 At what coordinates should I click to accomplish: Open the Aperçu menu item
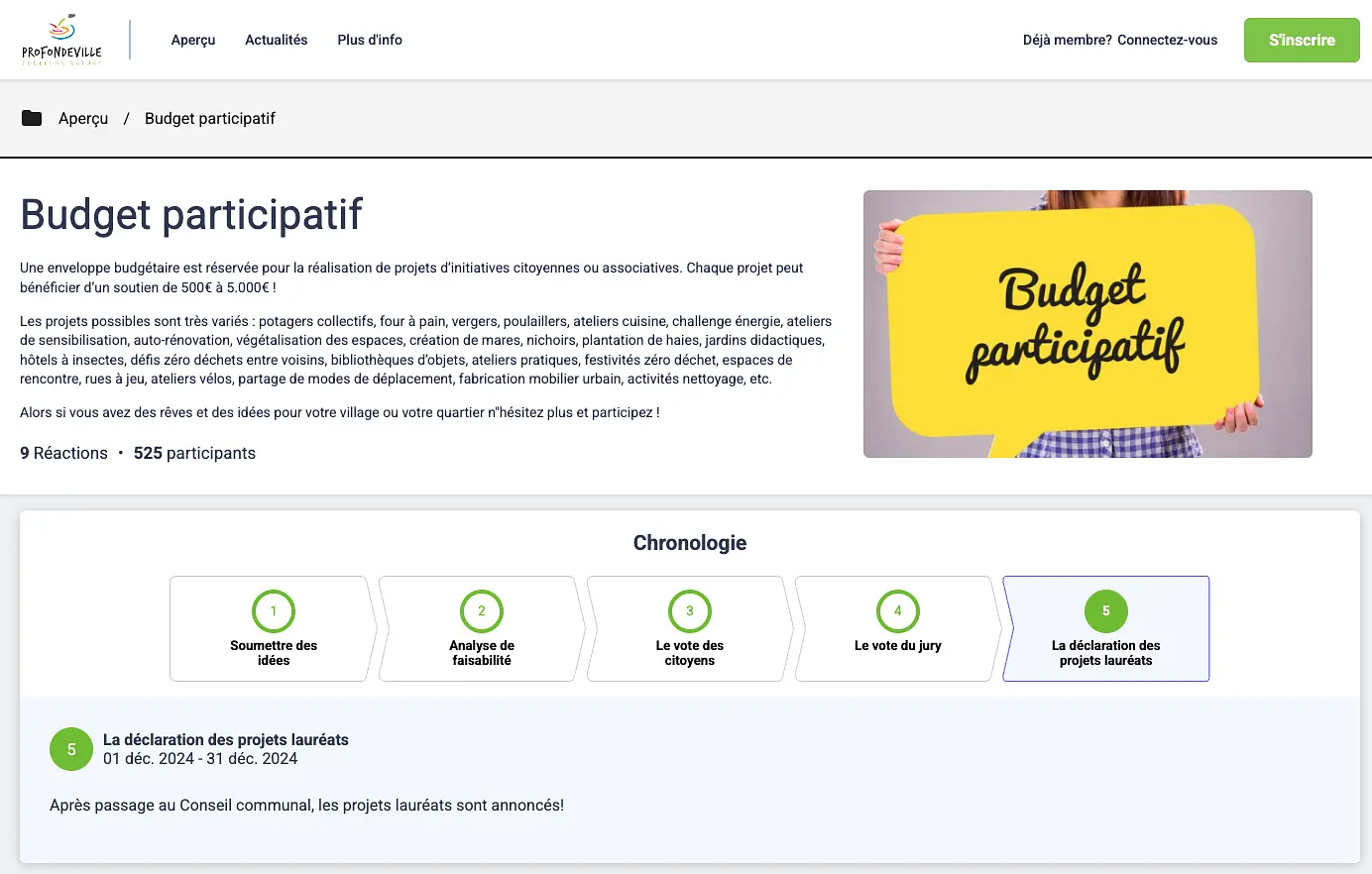click(193, 40)
